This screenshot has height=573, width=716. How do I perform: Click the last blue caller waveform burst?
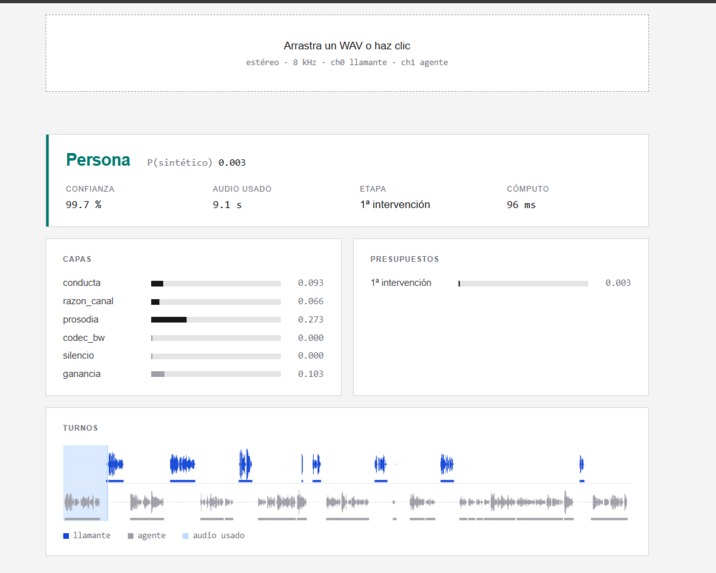click(581, 464)
